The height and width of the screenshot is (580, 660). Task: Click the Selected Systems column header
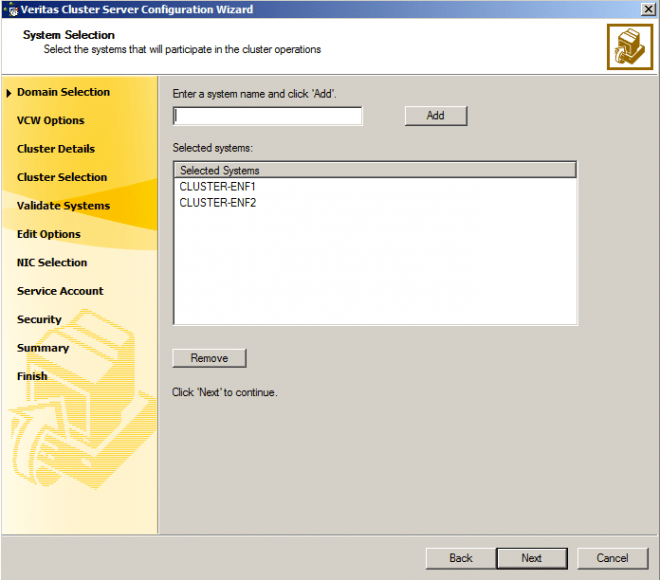tap(375, 170)
